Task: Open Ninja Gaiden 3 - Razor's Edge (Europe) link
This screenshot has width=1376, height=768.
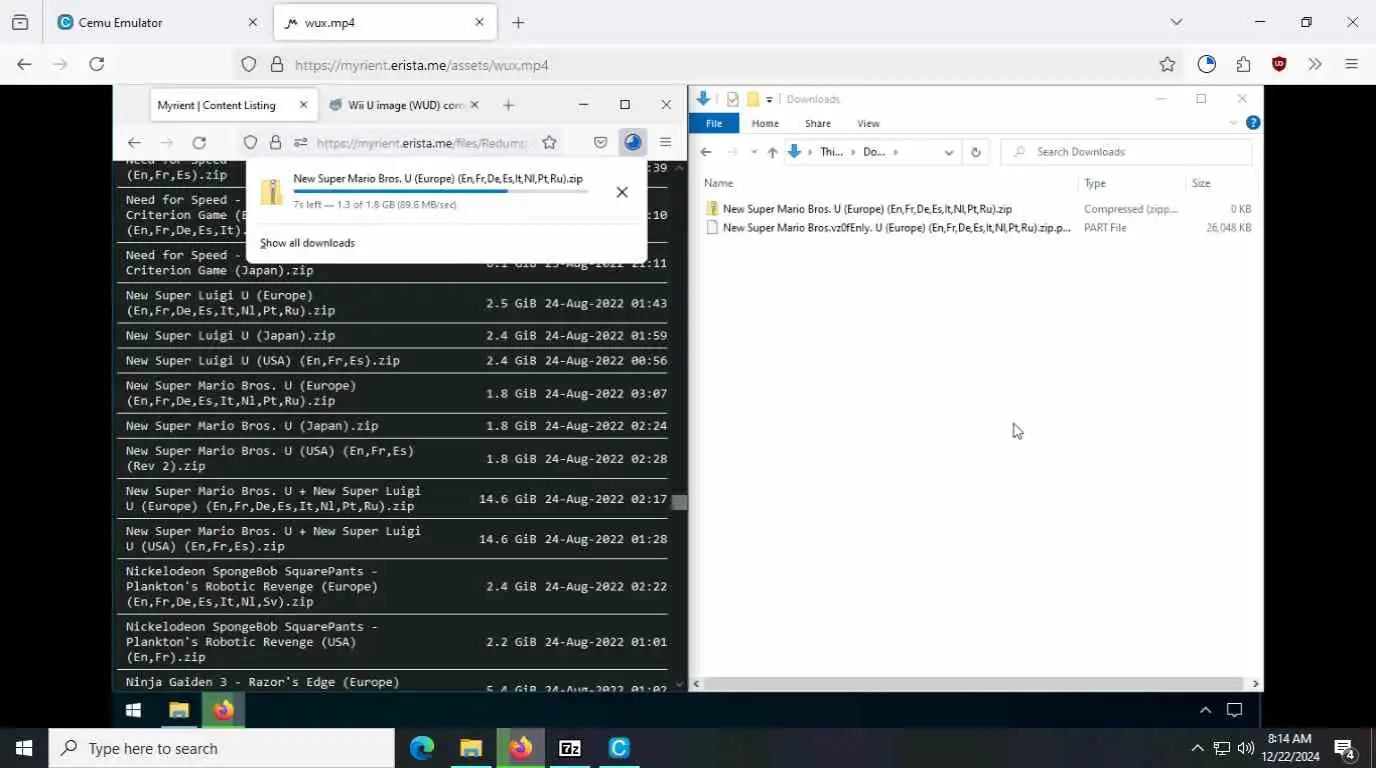Action: click(262, 682)
